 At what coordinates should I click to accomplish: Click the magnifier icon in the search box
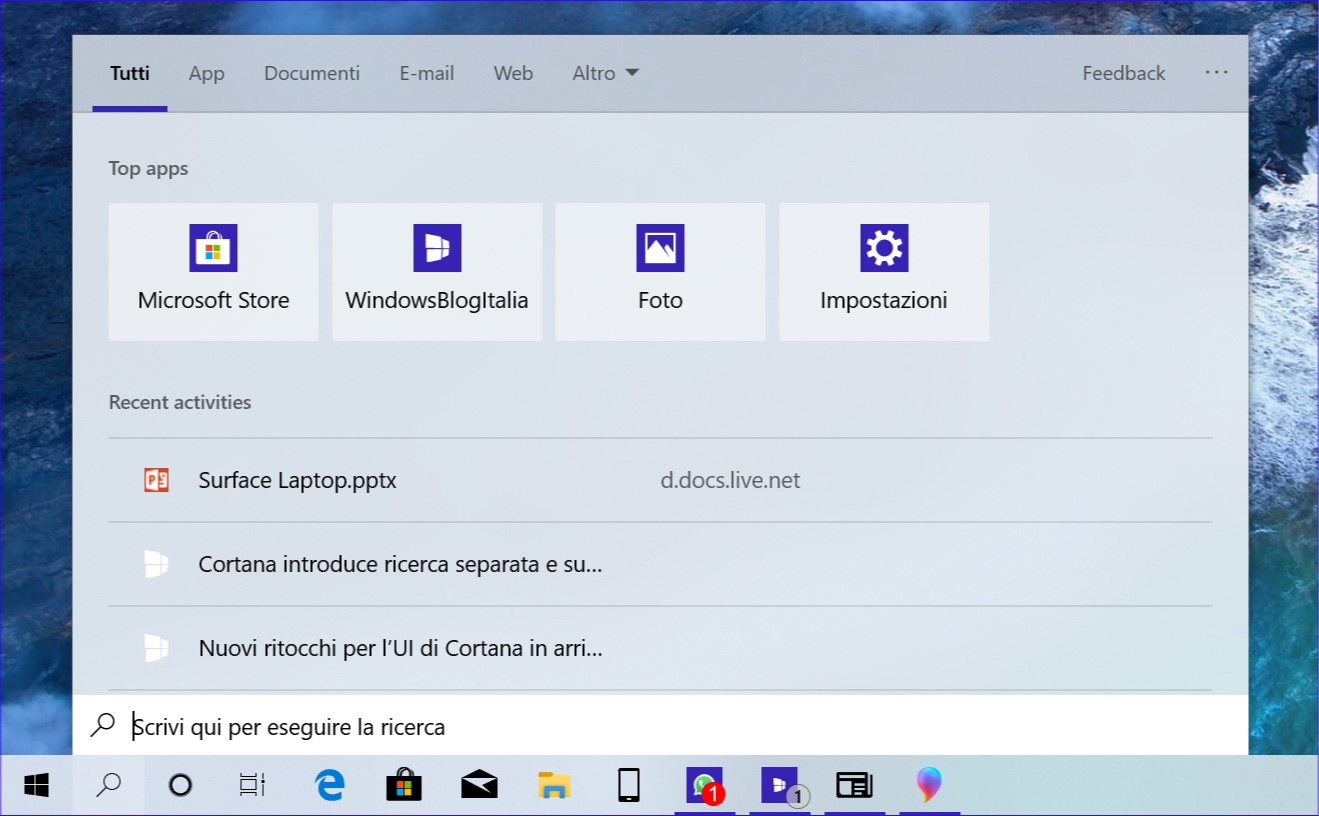pos(103,725)
